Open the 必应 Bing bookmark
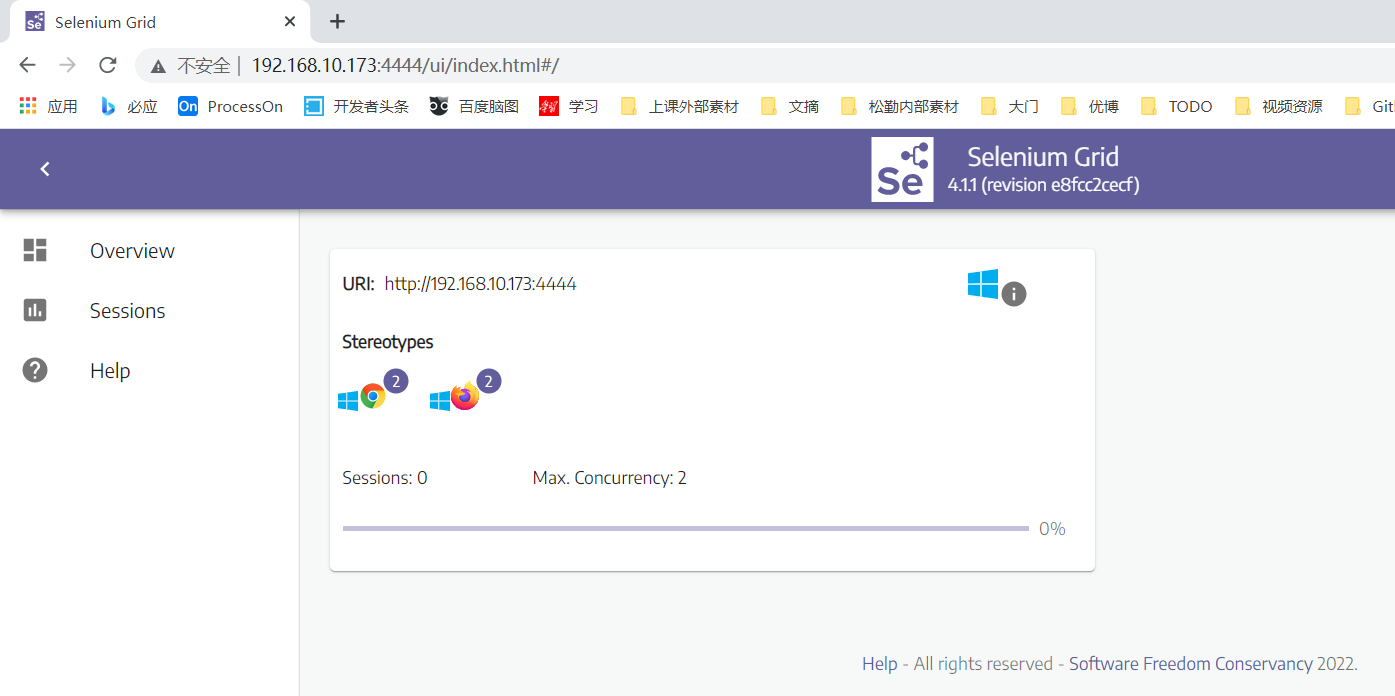 pyautogui.click(x=129, y=106)
